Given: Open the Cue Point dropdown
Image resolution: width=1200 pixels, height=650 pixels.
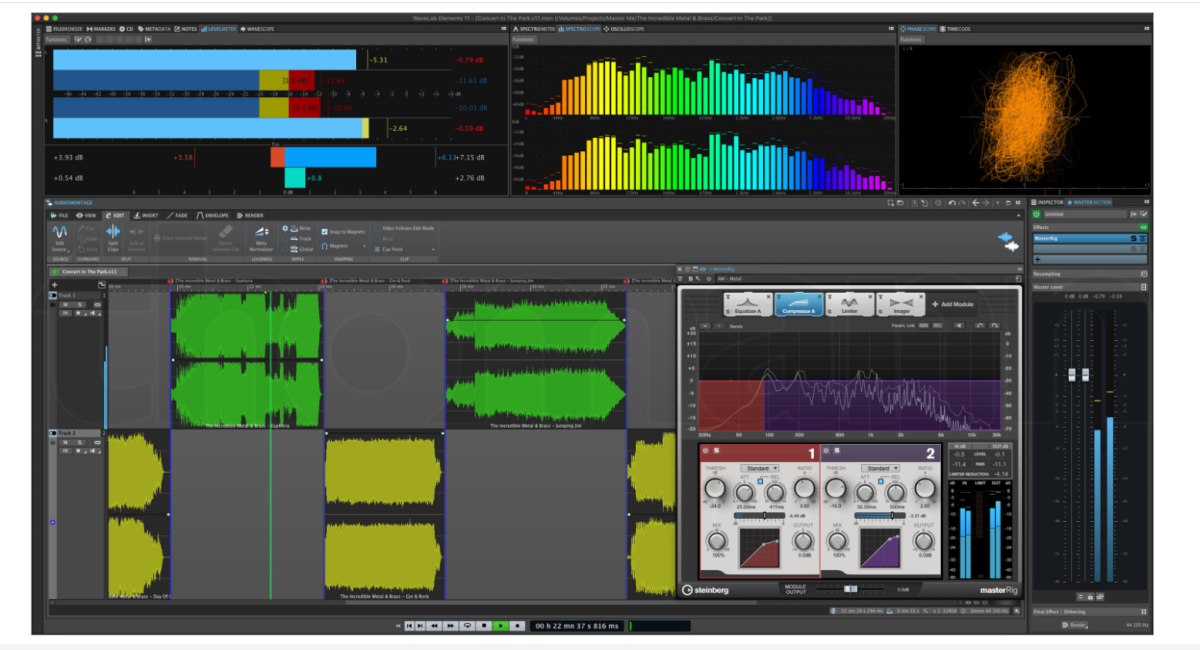Looking at the screenshot, I should (x=405, y=249).
